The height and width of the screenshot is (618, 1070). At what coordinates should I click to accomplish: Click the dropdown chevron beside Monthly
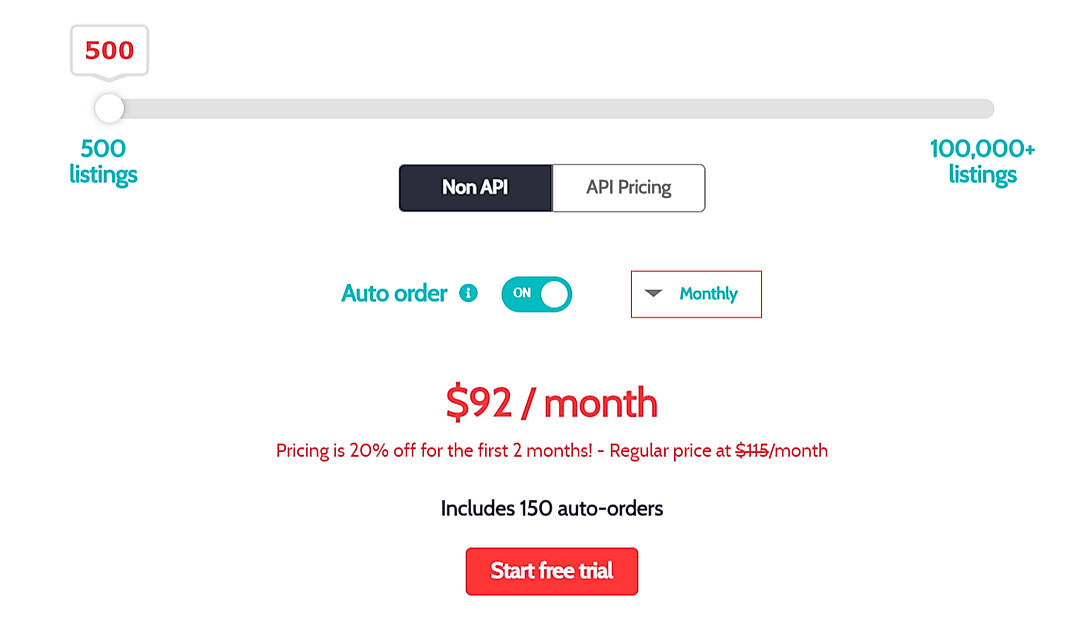click(655, 294)
